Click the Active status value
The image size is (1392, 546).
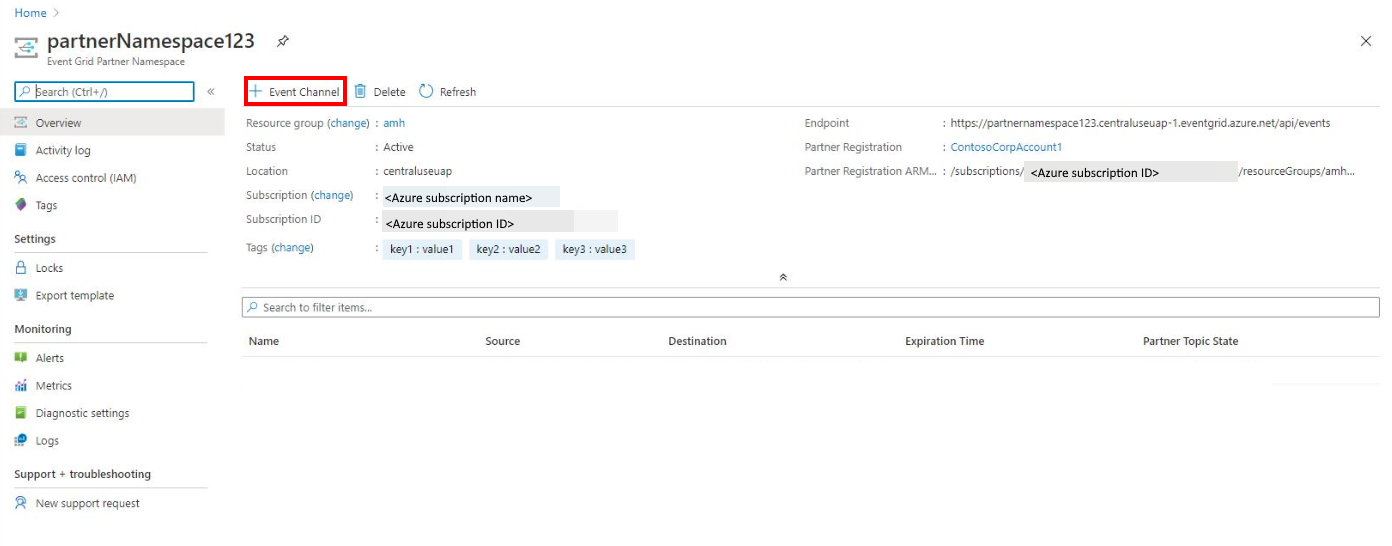pos(398,147)
